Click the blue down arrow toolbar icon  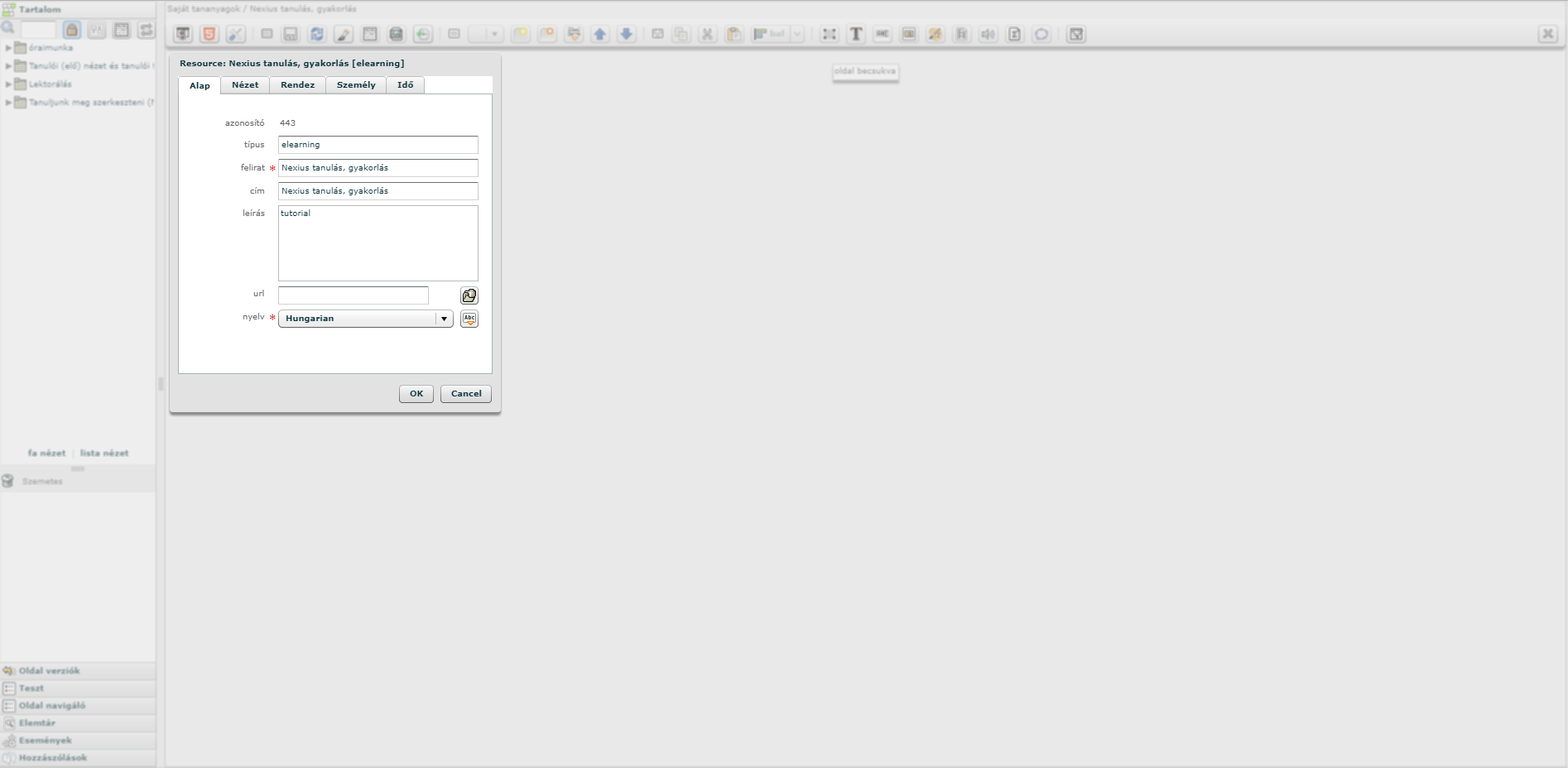click(627, 34)
